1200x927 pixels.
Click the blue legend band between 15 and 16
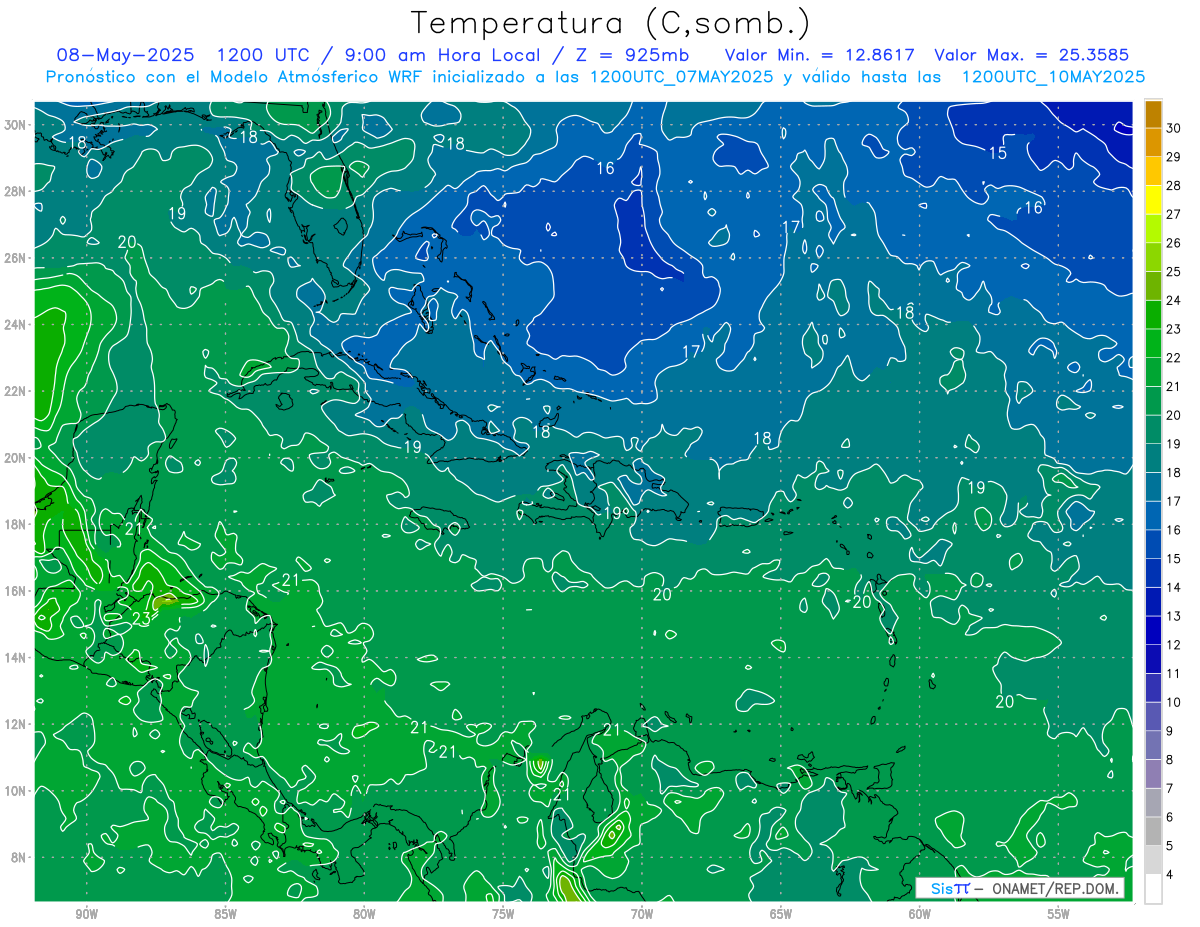(x=1153, y=544)
